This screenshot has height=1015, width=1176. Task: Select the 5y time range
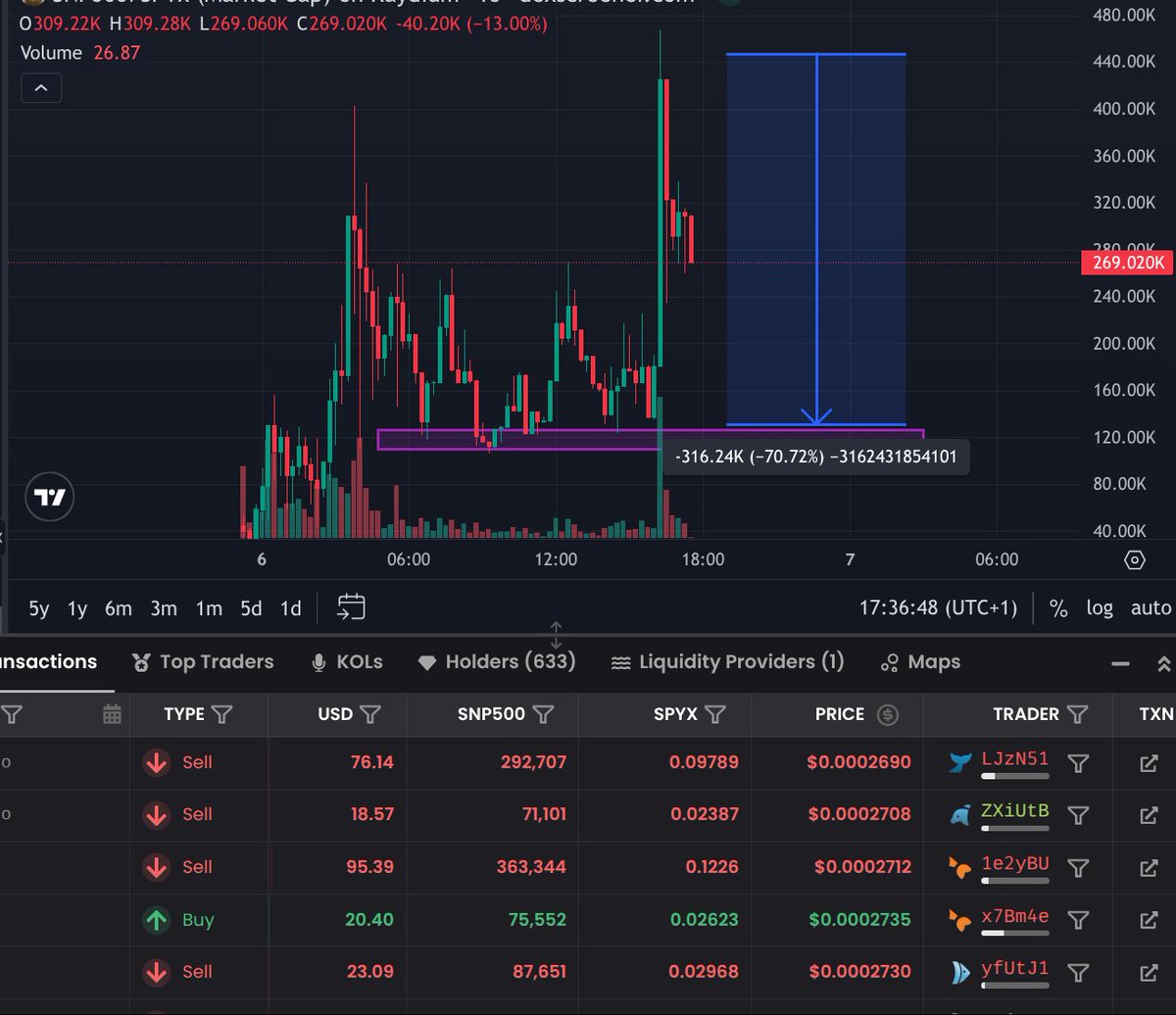38,608
